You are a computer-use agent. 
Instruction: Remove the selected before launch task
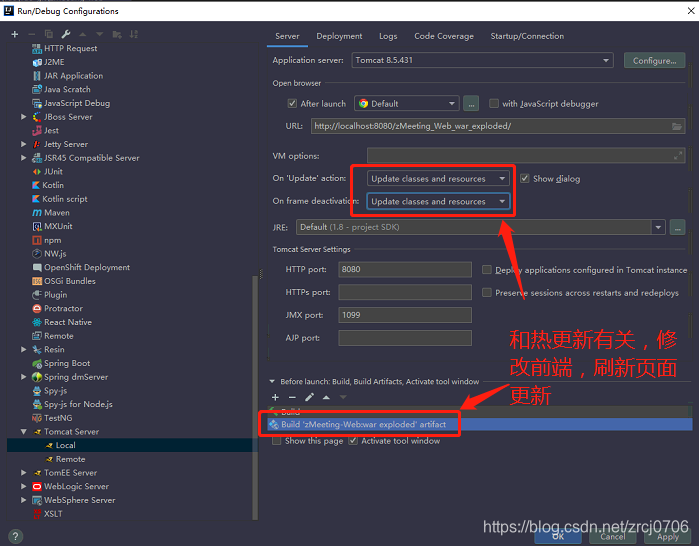click(x=292, y=397)
